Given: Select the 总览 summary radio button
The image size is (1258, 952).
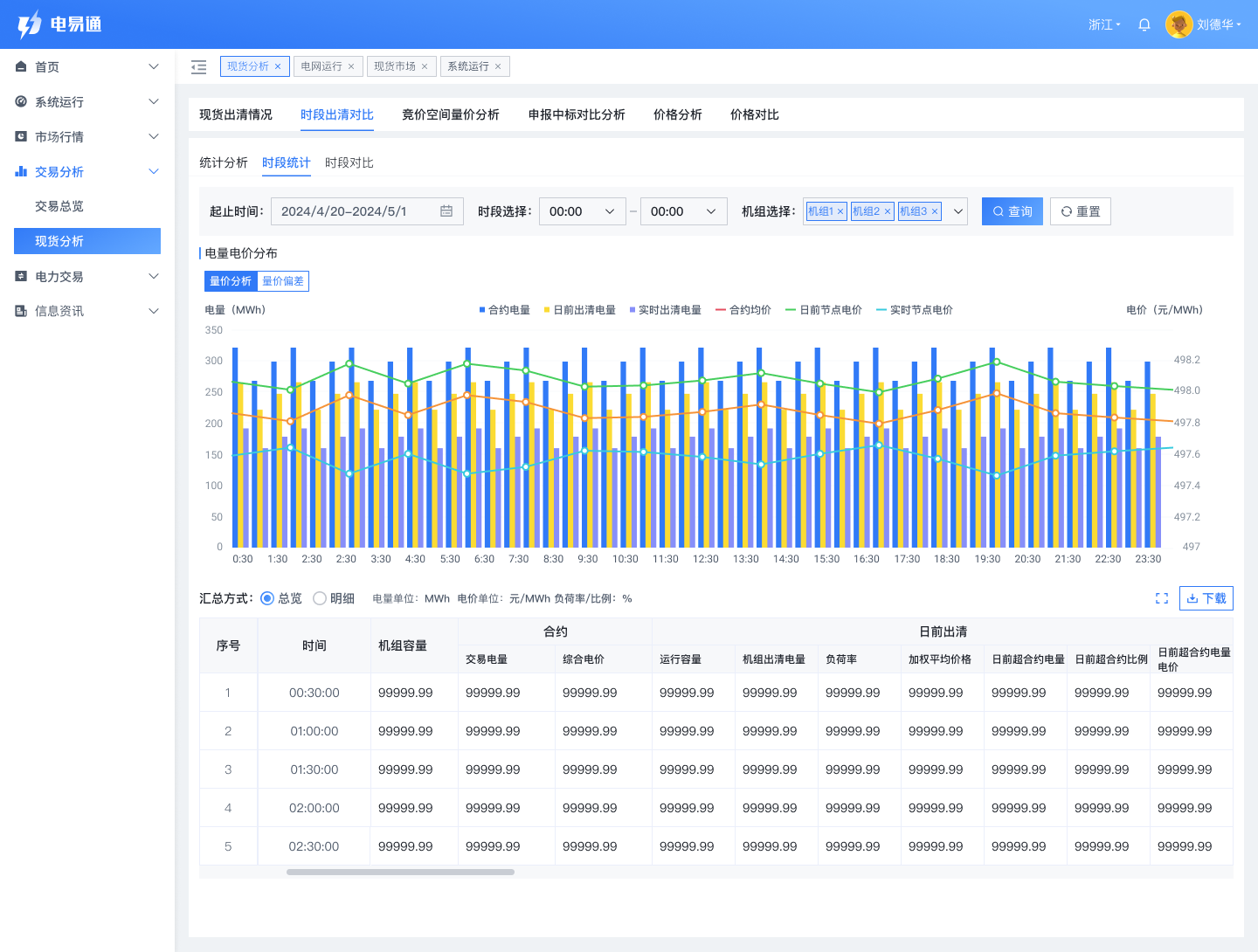Looking at the screenshot, I should click(267, 598).
